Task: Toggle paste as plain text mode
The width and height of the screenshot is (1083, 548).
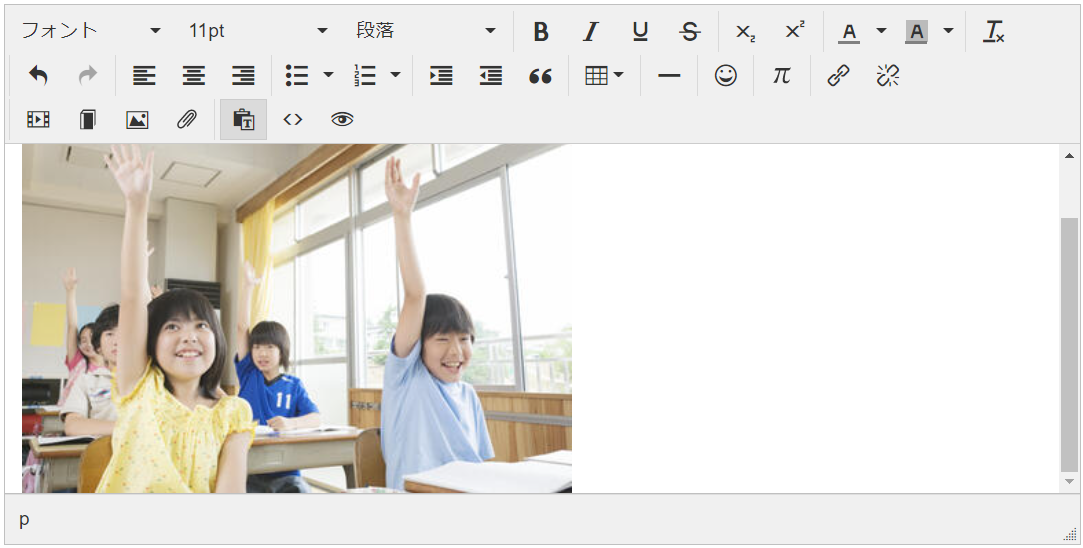Action: click(243, 120)
